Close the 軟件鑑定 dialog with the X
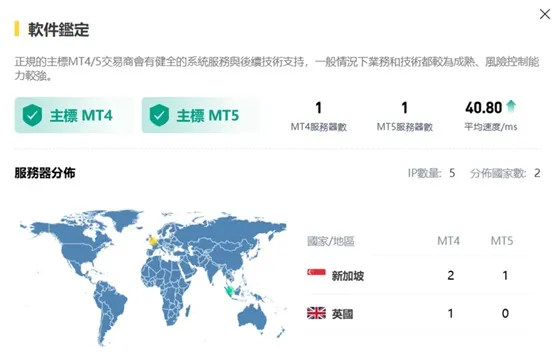 click(x=545, y=14)
